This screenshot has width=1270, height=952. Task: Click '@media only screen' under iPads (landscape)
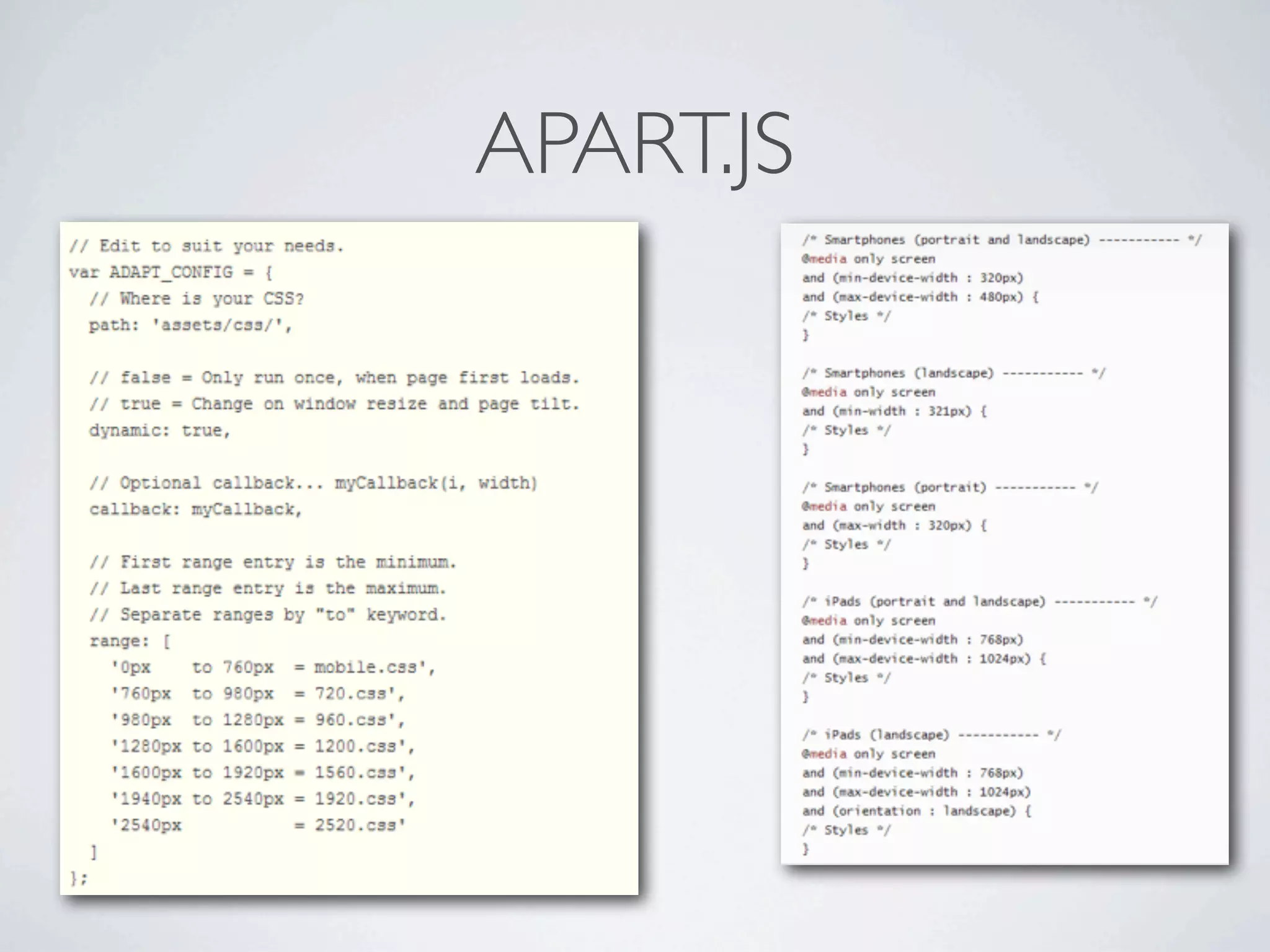coord(868,754)
